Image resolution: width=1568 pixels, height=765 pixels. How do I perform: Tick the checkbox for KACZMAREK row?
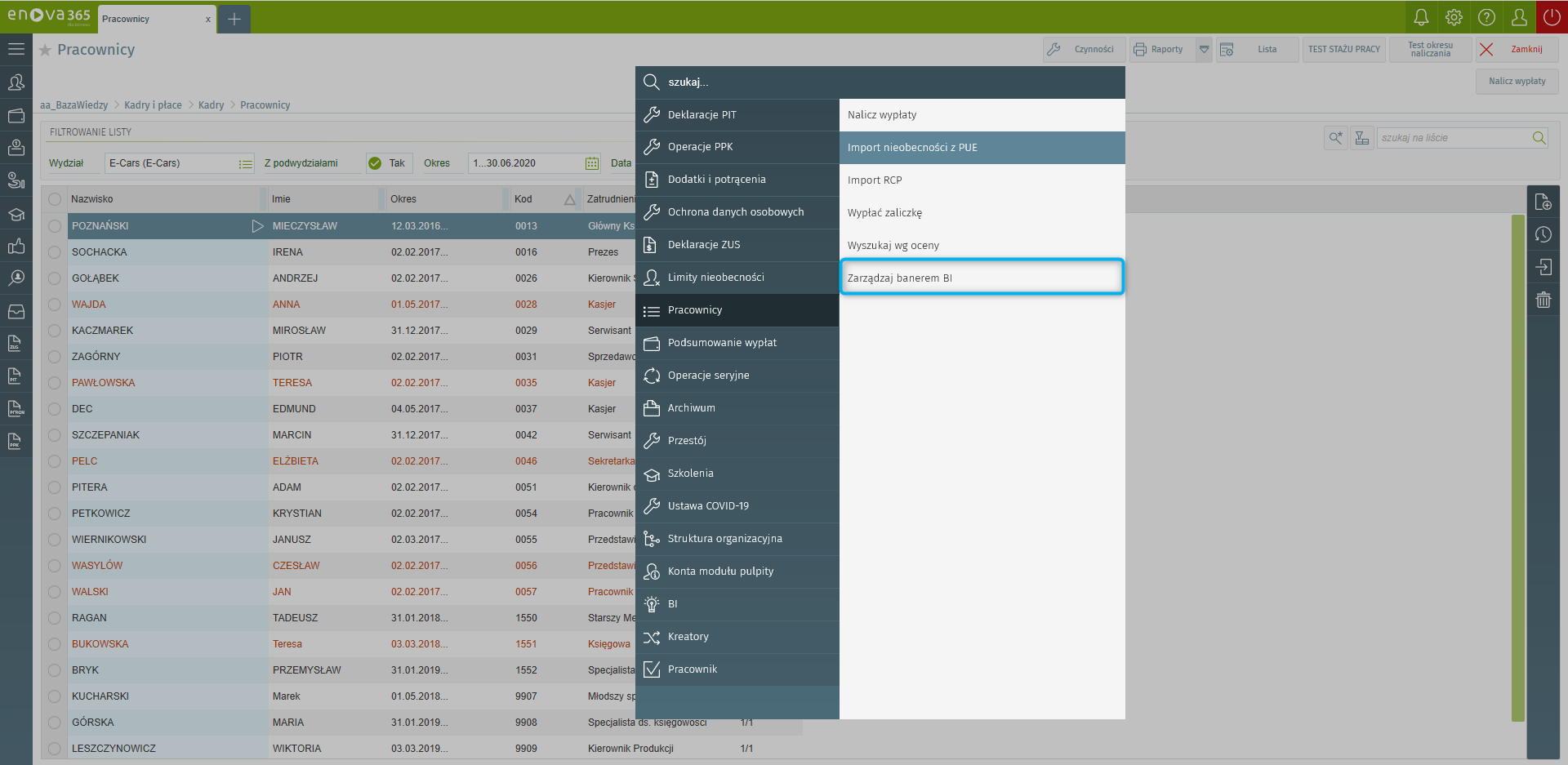tap(55, 331)
